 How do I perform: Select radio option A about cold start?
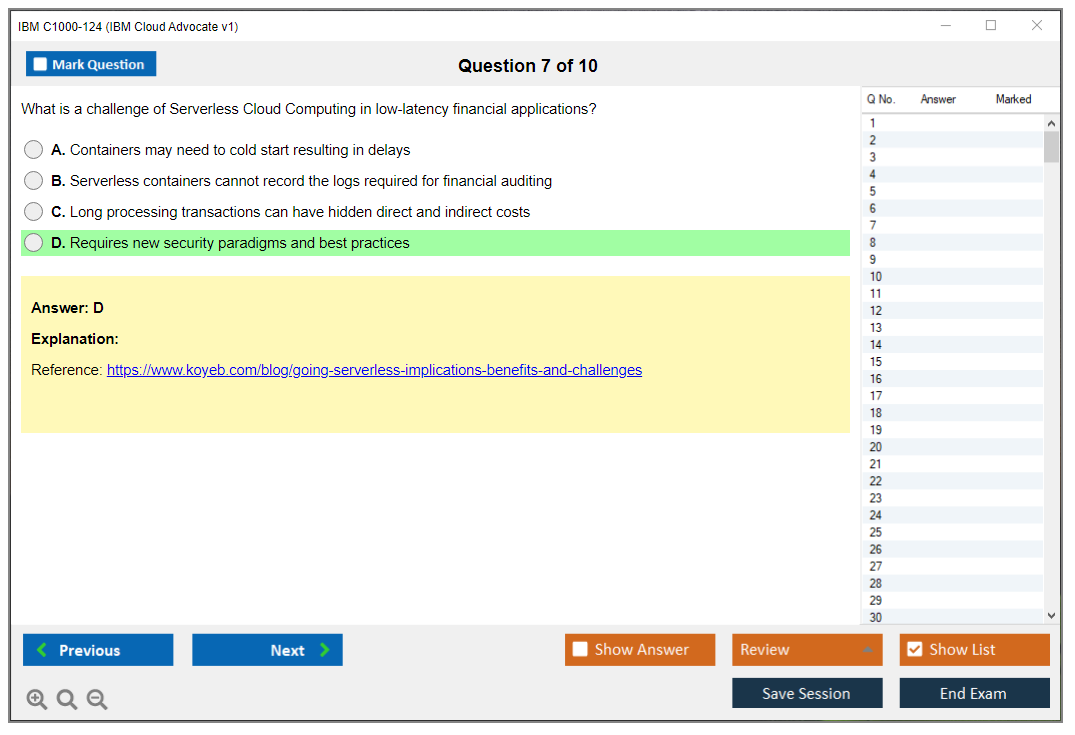34,150
